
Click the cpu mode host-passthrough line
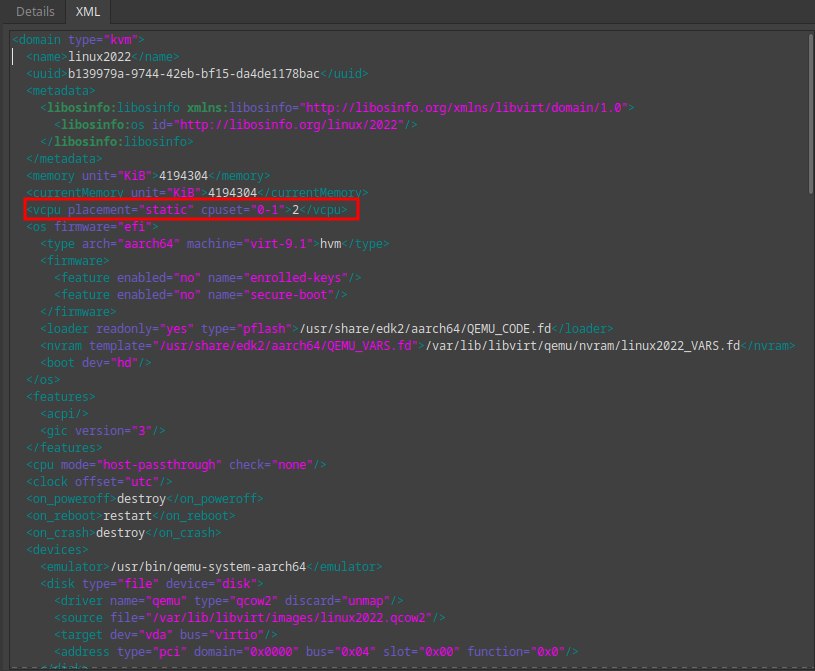pos(176,465)
